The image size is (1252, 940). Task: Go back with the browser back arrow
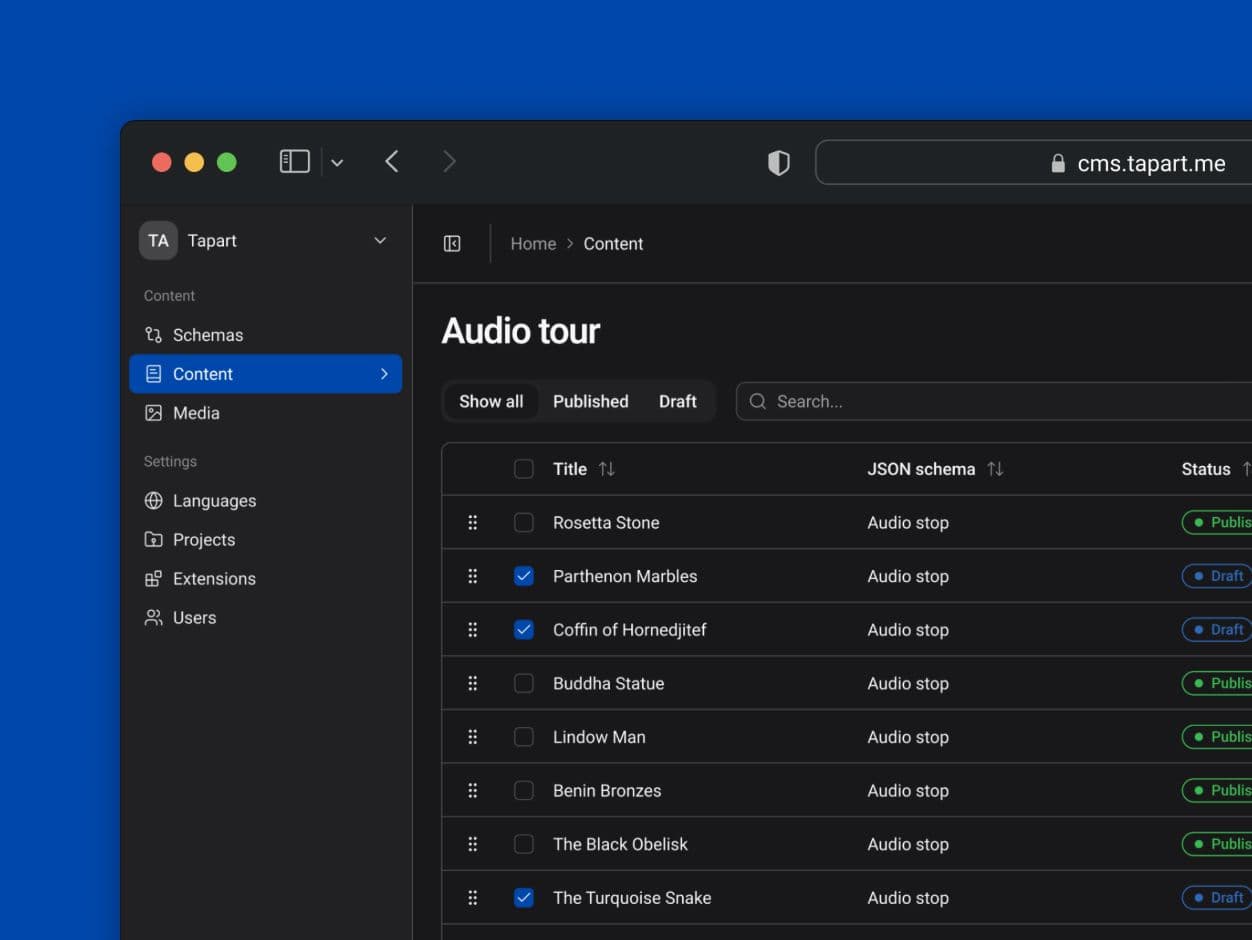pyautogui.click(x=392, y=161)
